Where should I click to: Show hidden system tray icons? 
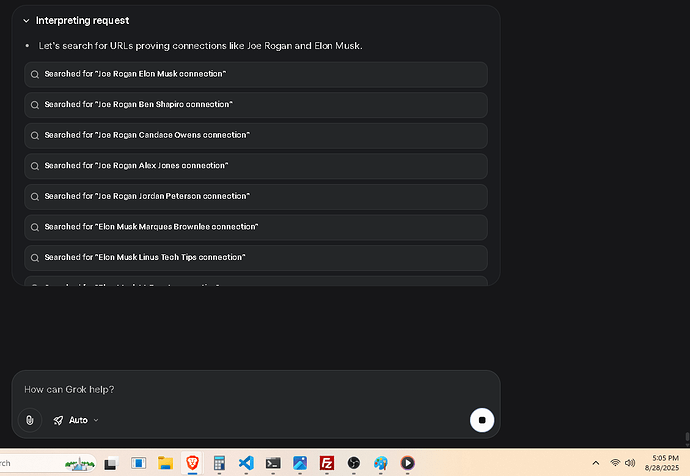point(596,463)
